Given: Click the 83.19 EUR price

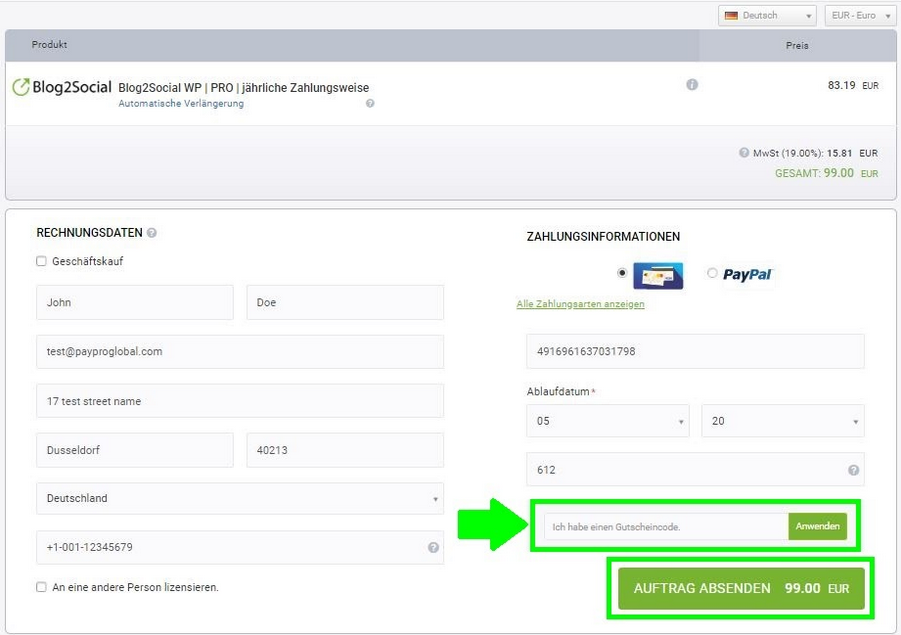Looking at the screenshot, I should tap(853, 85).
